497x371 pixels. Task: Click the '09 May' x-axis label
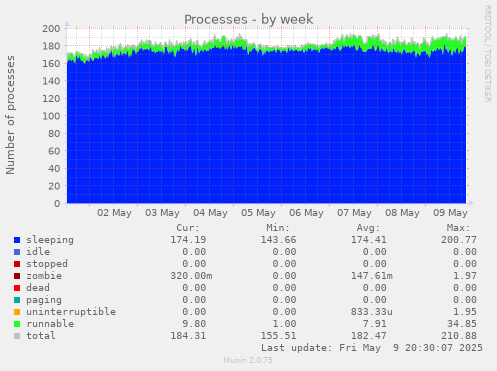(x=450, y=213)
